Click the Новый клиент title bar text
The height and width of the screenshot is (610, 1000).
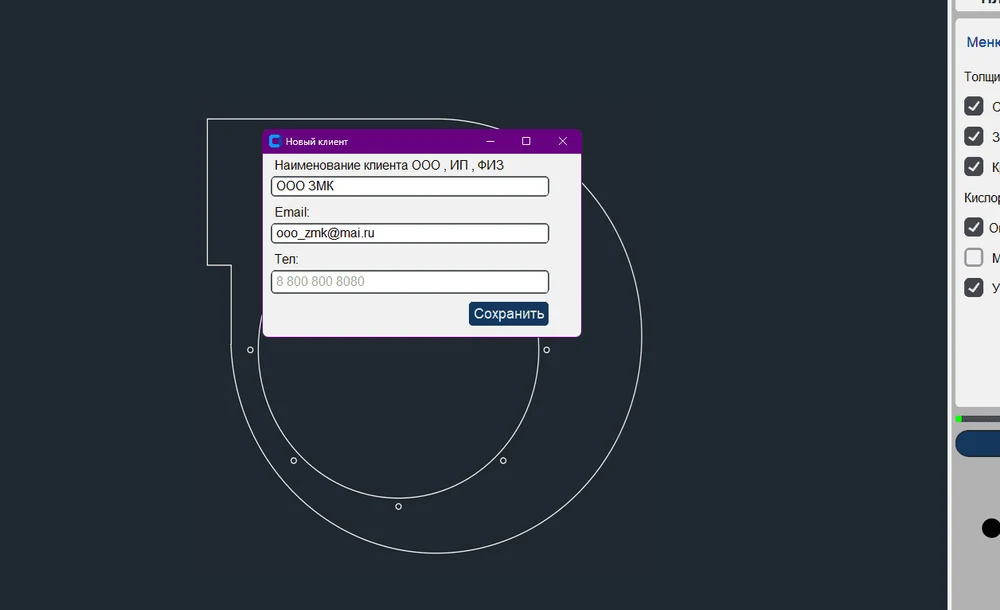(x=317, y=142)
